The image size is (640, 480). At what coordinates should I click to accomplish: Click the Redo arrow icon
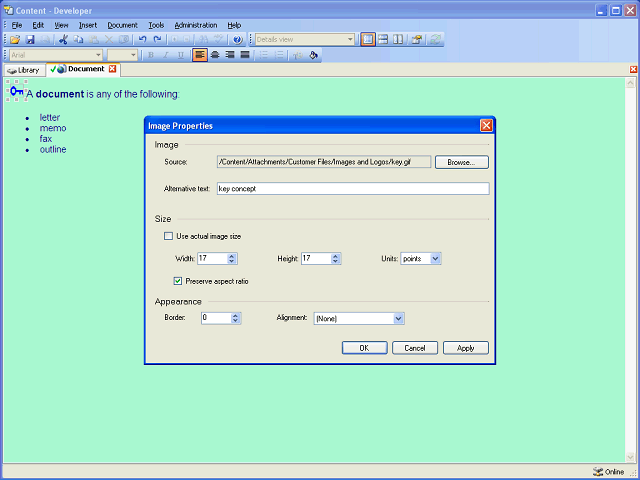tap(158, 40)
